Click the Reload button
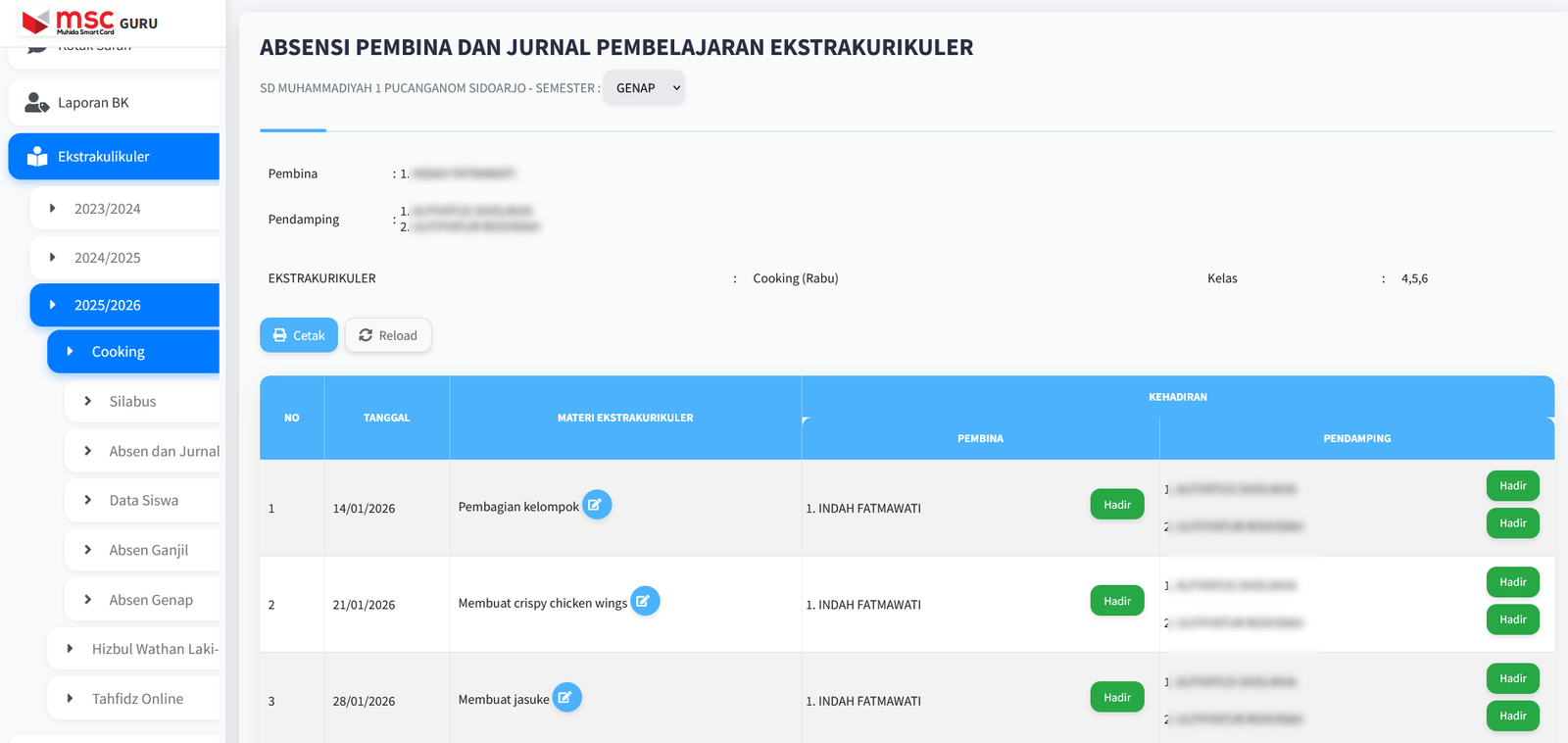1568x743 pixels. point(388,335)
